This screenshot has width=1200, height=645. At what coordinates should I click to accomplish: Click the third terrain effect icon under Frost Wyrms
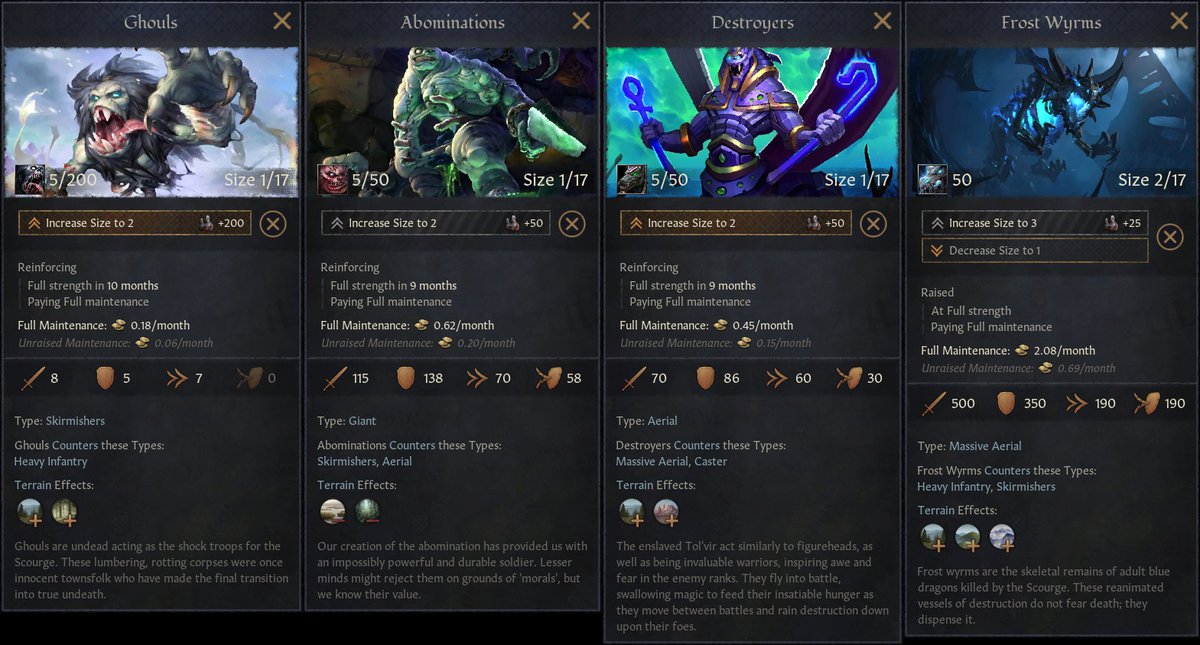(x=1002, y=538)
